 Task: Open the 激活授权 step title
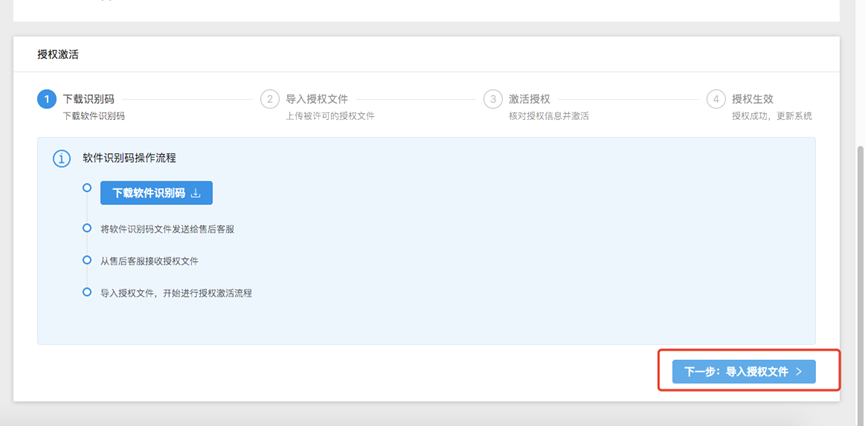click(x=529, y=99)
